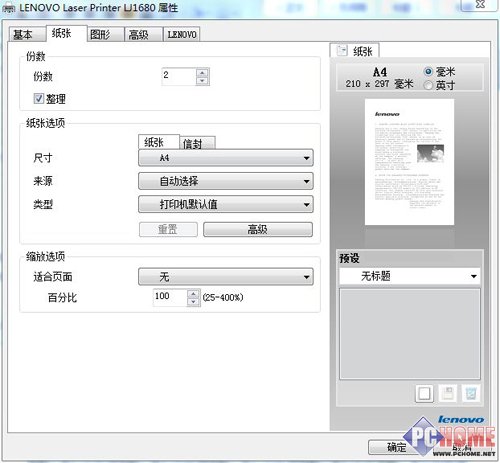500x463 pixels.
Task: Select the 信封 envelope sub-tab
Action: click(198, 143)
